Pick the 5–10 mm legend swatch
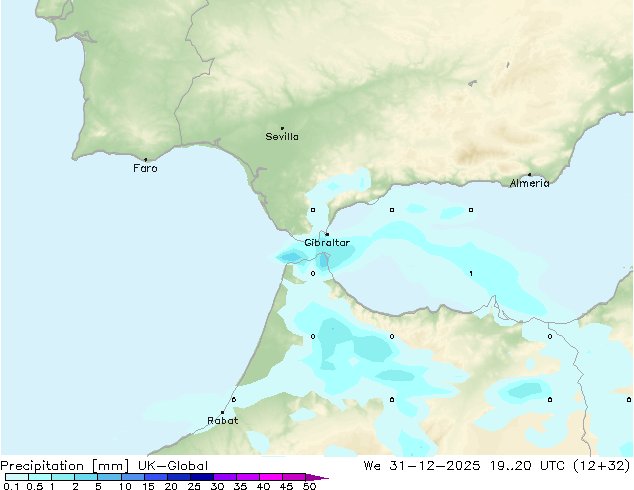634x490 pixels. coord(109,477)
